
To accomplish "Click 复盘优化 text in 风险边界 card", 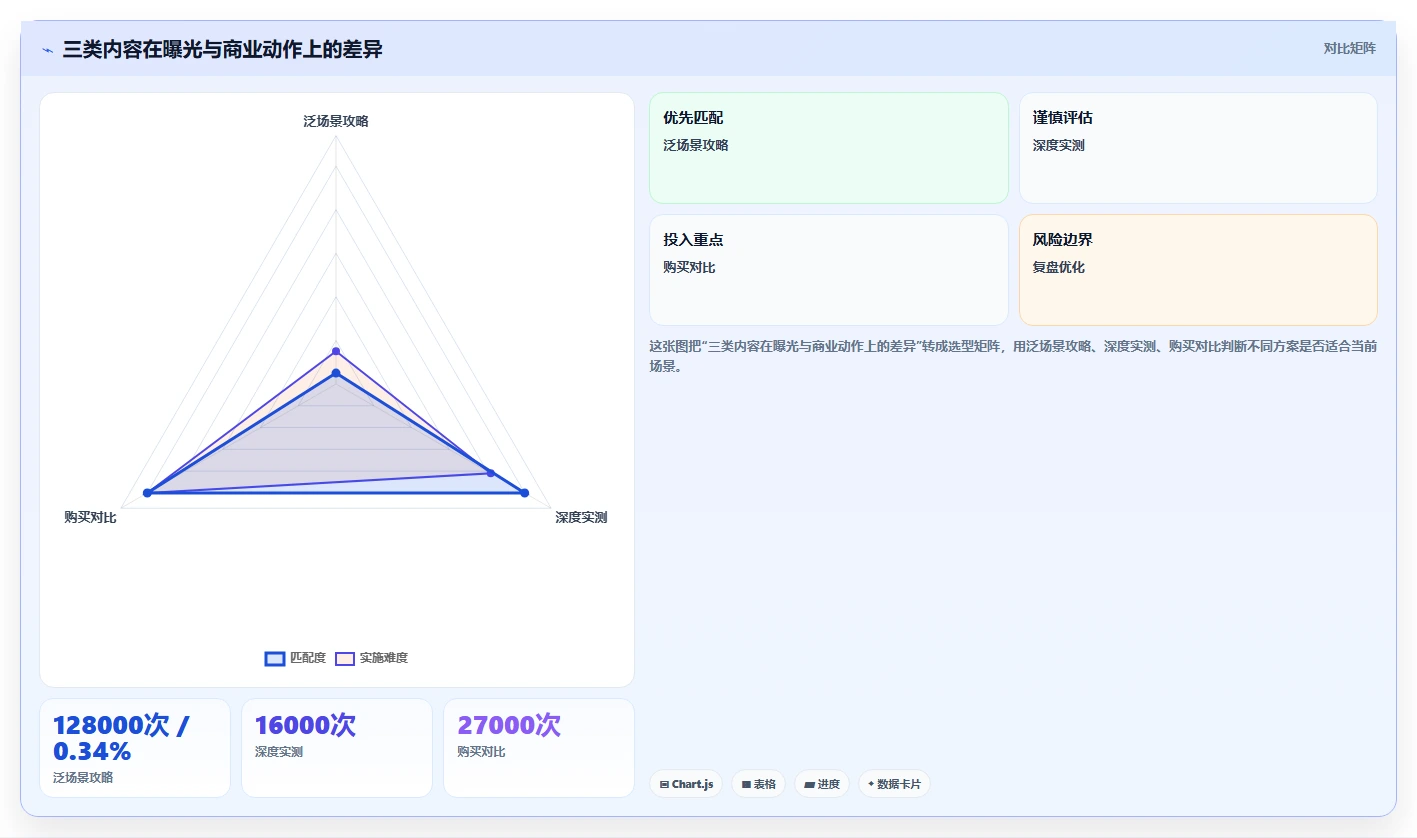I will tap(1059, 267).
